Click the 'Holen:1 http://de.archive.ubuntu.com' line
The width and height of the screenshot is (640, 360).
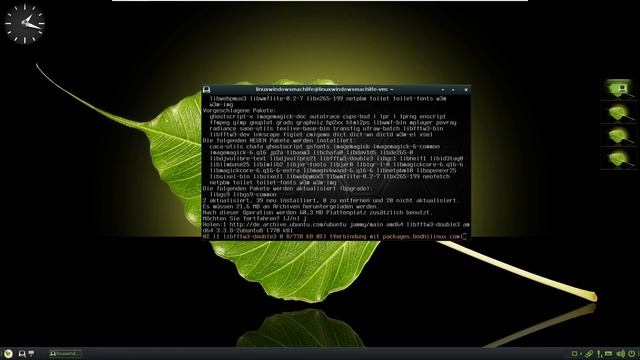[336, 224]
